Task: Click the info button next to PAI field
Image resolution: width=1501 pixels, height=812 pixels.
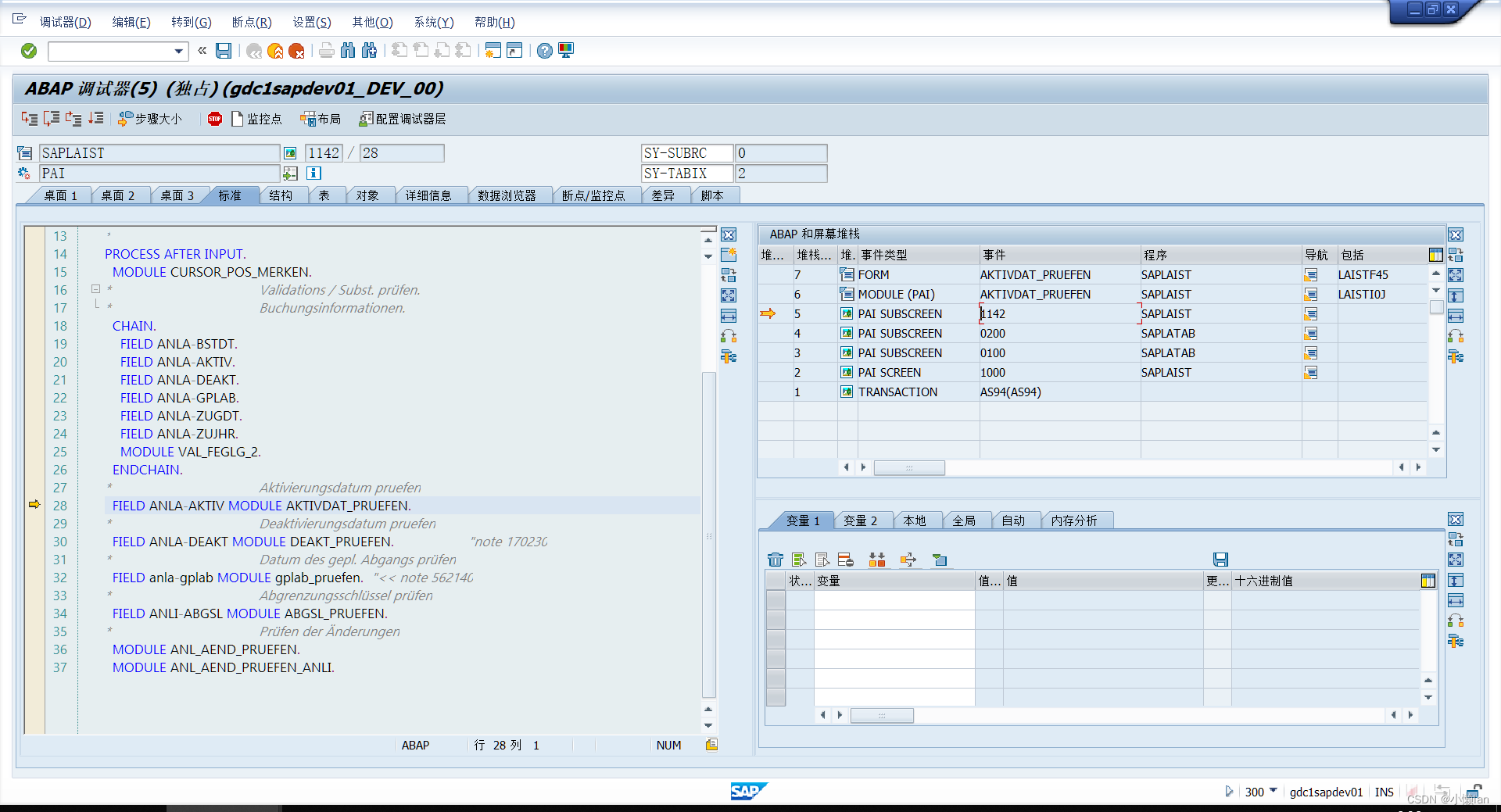Action: 313,173
